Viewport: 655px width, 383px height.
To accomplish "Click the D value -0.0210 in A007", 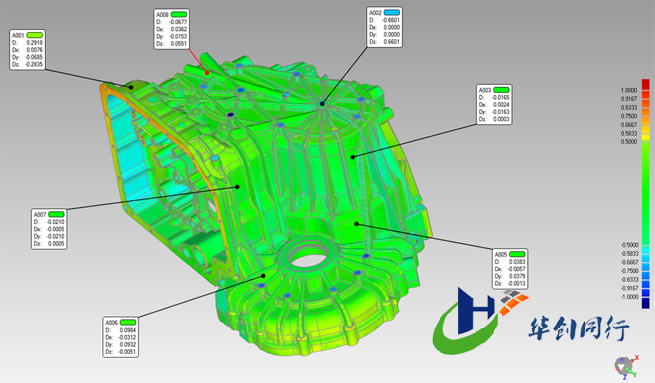I will pyautogui.click(x=56, y=222).
